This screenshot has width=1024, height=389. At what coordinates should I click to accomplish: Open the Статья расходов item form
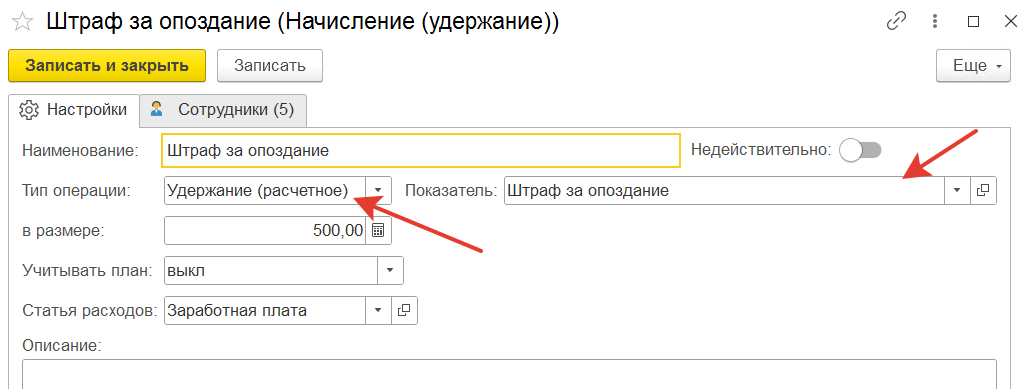pyautogui.click(x=404, y=311)
